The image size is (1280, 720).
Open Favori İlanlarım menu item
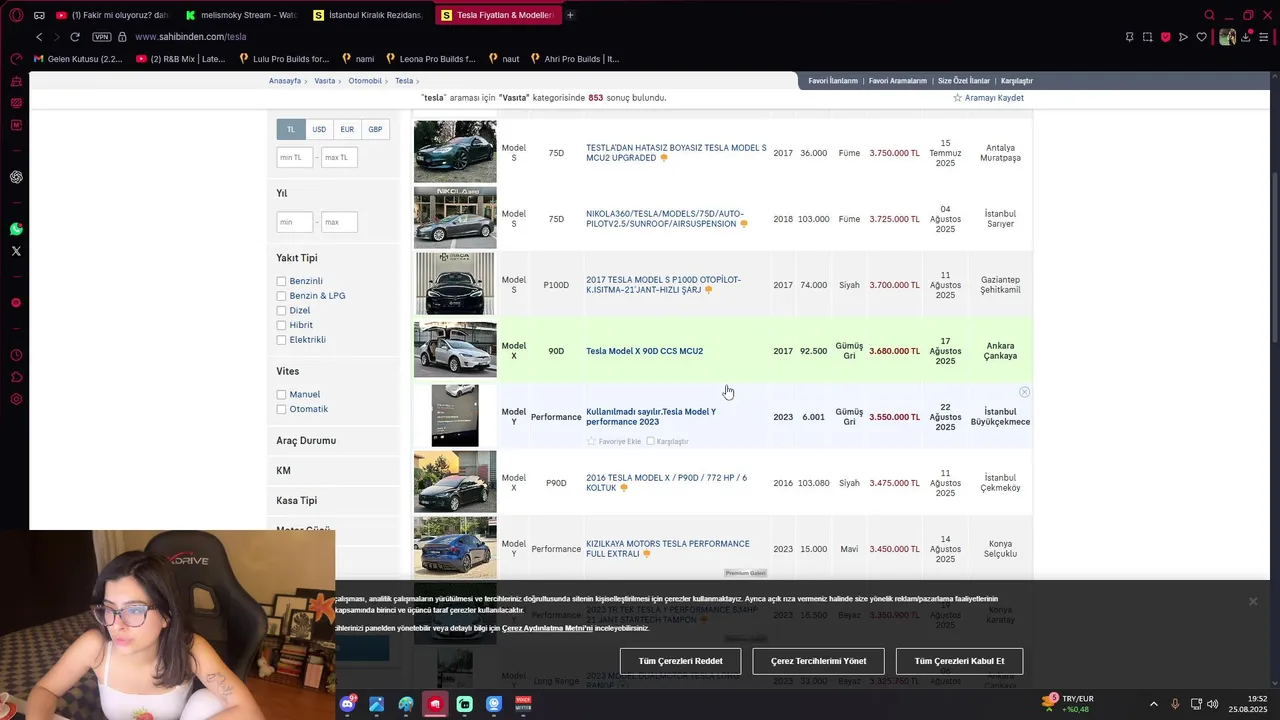pyautogui.click(x=833, y=81)
